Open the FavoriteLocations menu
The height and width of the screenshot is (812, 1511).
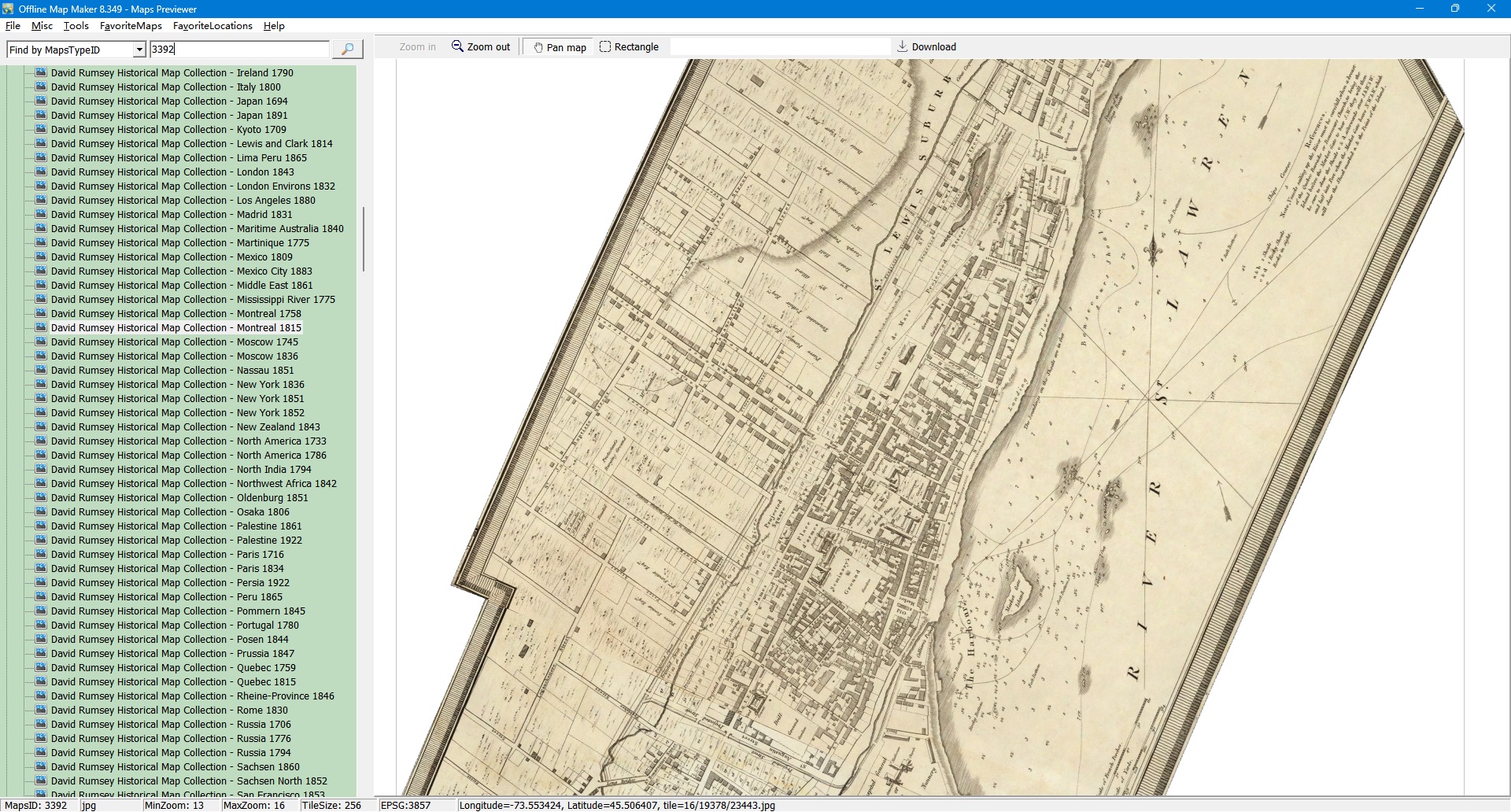212,26
